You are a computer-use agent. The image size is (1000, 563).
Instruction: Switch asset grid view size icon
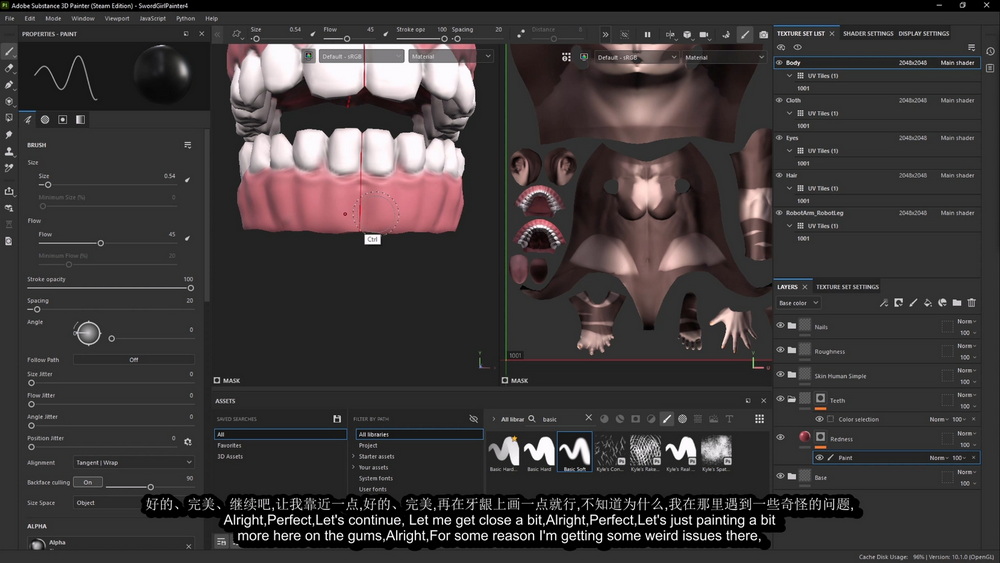tap(759, 419)
